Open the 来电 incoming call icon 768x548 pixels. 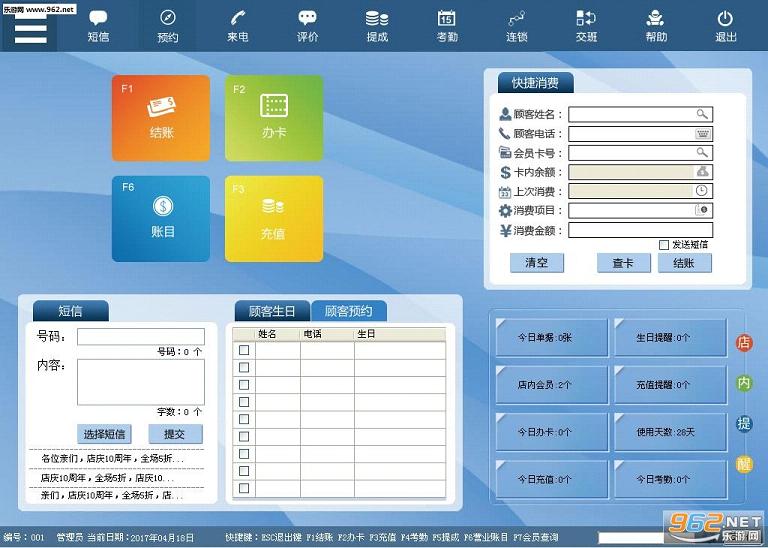[x=238, y=26]
